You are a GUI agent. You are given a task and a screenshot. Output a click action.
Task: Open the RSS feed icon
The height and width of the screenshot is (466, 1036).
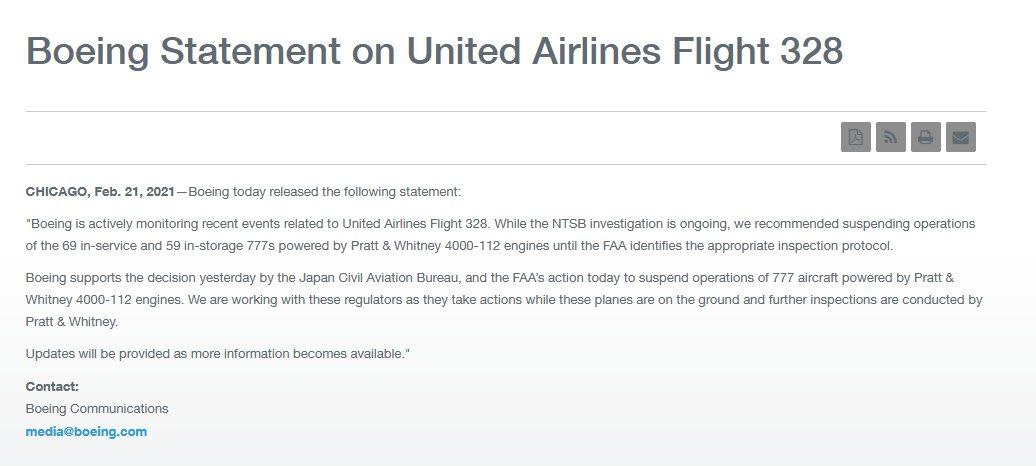pyautogui.click(x=891, y=137)
